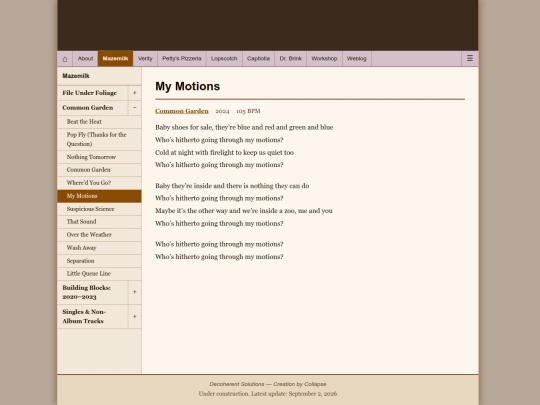Click the lyric starting "Baby shoes for sale"
The width and height of the screenshot is (540, 405).
pos(244,127)
